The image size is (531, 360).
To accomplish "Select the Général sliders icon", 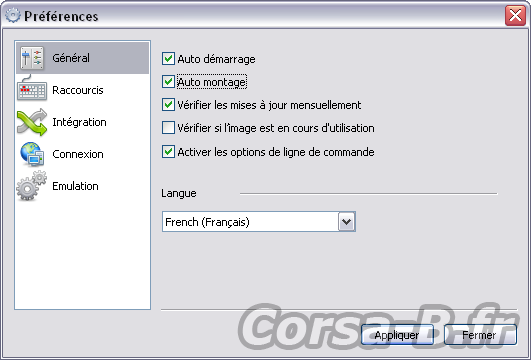I will pyautogui.click(x=32, y=58).
